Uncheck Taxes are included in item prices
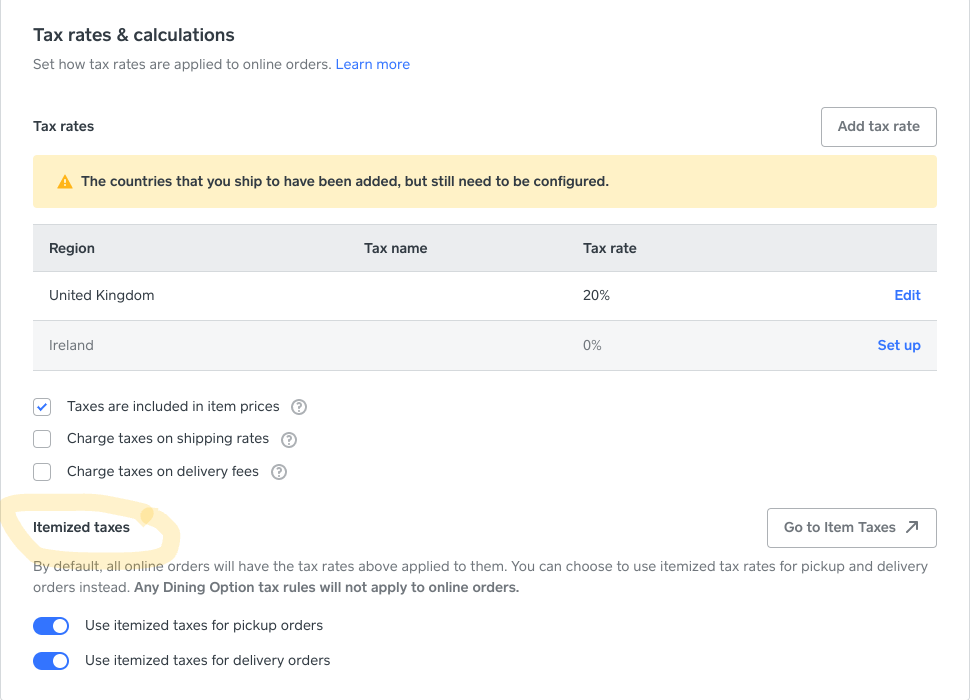The image size is (978, 700). click(42, 407)
